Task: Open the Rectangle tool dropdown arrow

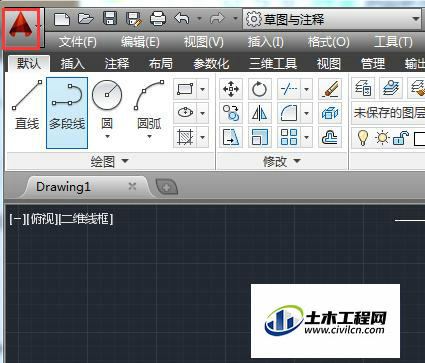Action: pyautogui.click(x=203, y=89)
